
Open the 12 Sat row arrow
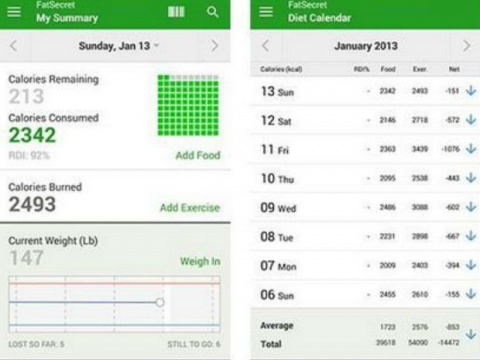471,119
